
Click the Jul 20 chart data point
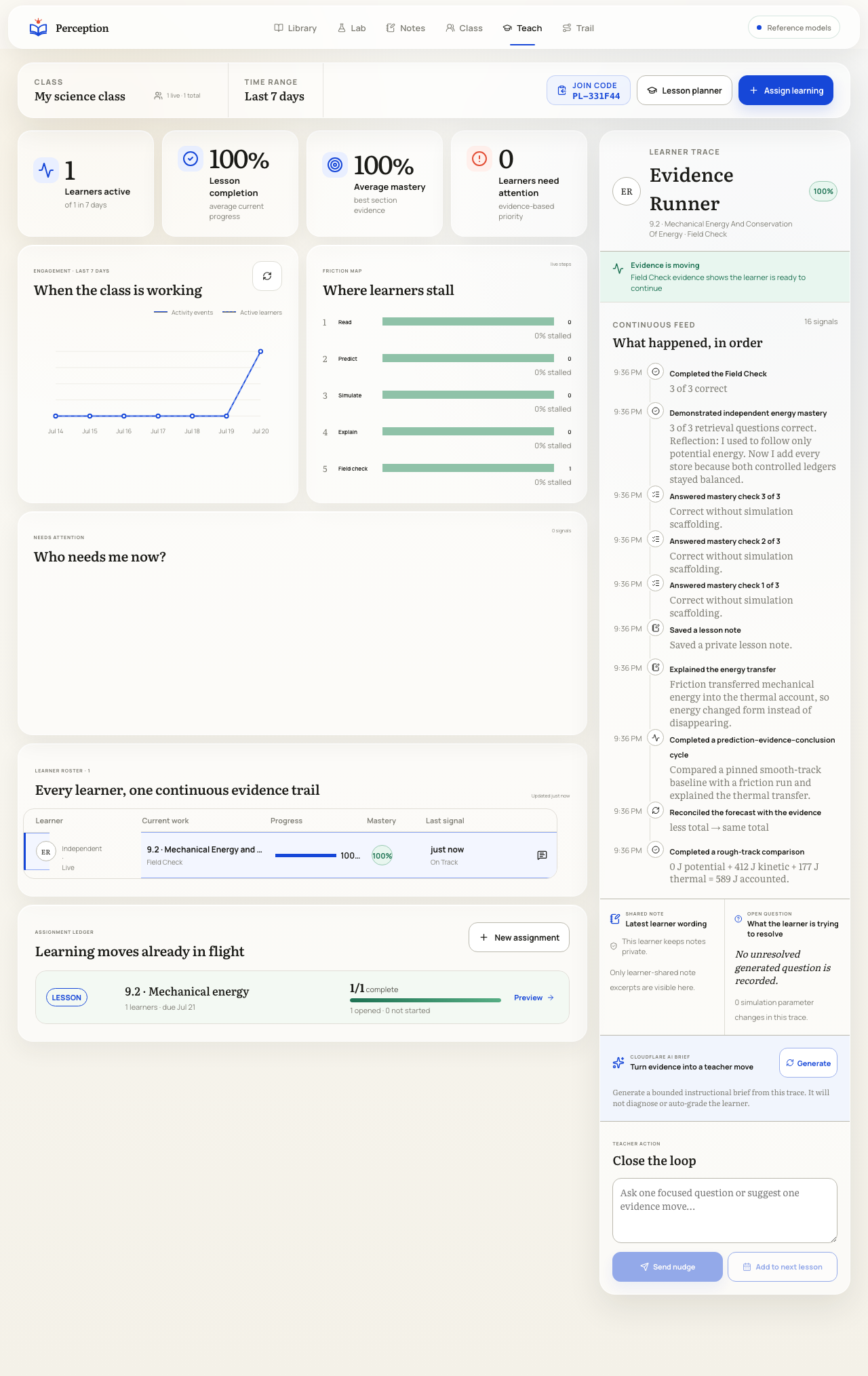coord(260,351)
